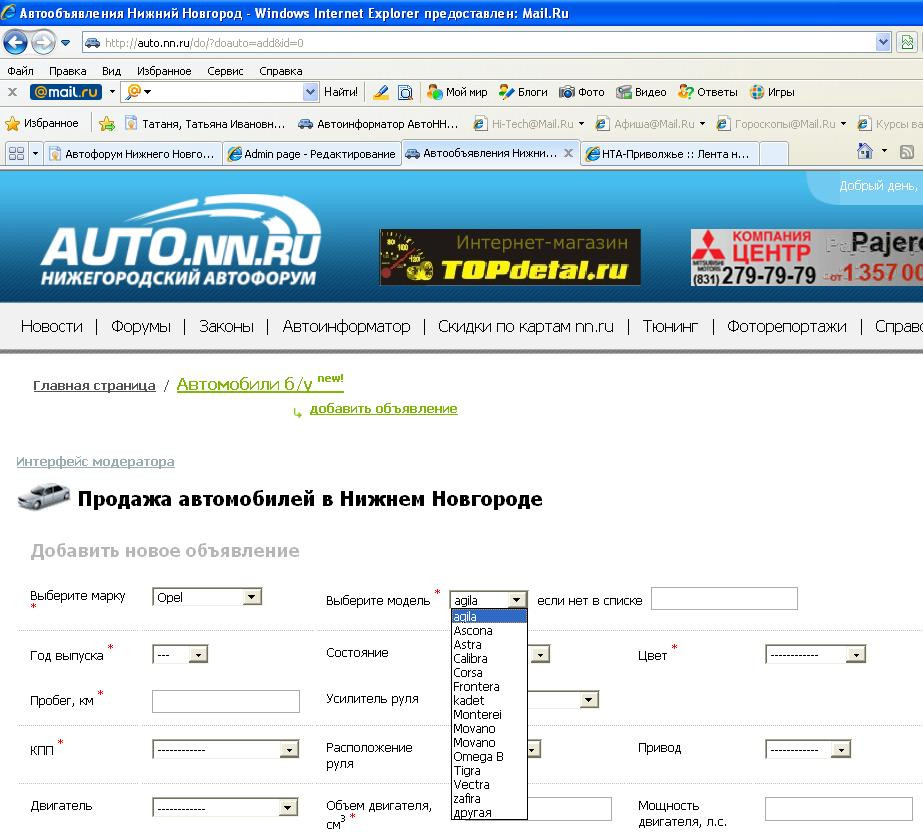Open the Татаня, Татьяна Ивановн... favorite link

coord(205,124)
